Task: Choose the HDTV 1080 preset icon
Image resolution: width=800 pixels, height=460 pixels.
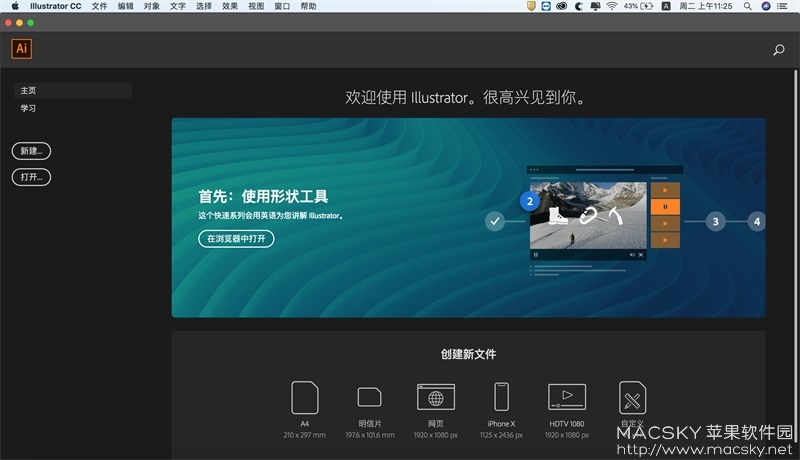Action: (x=567, y=397)
